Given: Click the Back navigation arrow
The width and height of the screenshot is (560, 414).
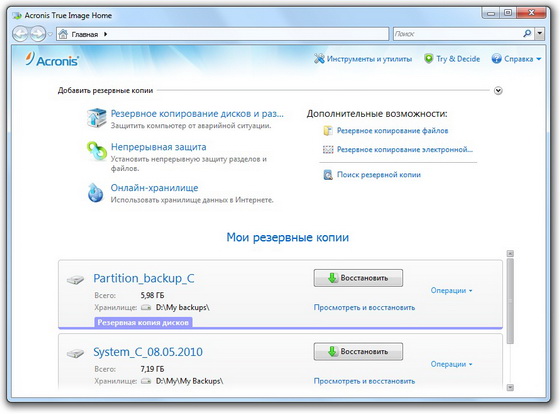Looking at the screenshot, I should [21, 34].
